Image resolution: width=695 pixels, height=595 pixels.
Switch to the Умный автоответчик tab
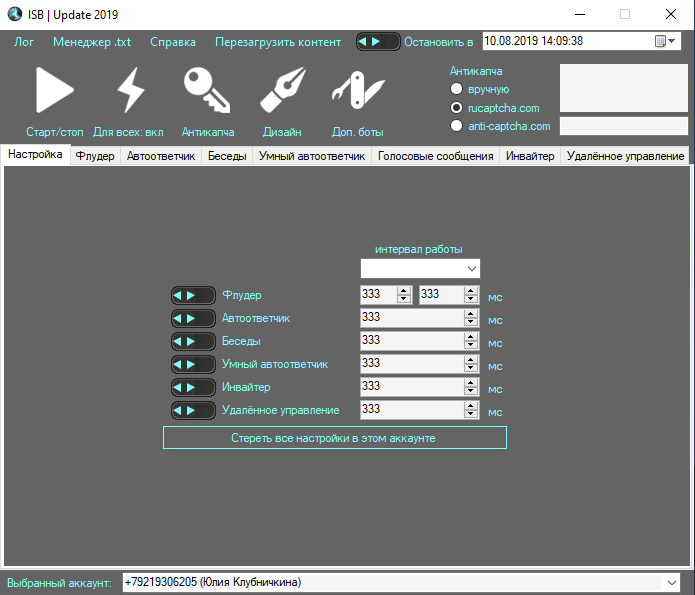pyautogui.click(x=312, y=156)
